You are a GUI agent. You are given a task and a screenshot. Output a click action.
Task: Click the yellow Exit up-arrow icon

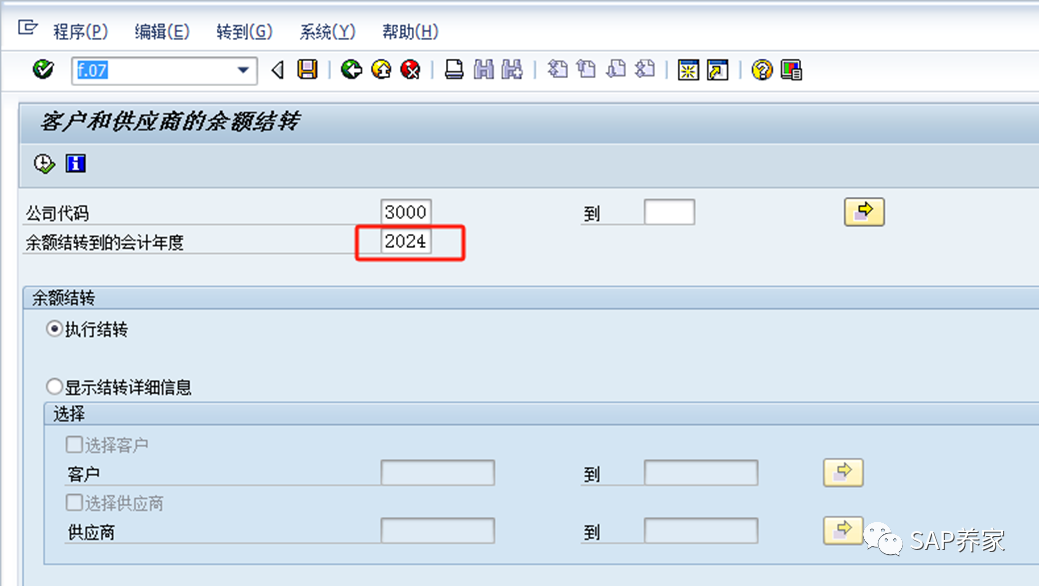(x=381, y=70)
